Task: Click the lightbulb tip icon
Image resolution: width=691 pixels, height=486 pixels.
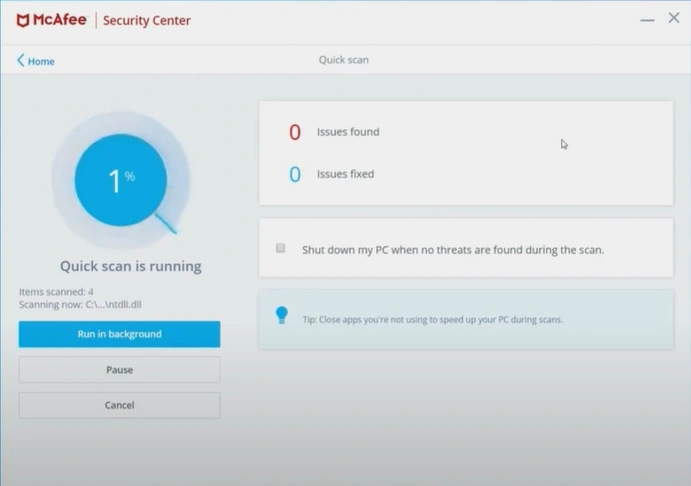Action: [x=282, y=315]
